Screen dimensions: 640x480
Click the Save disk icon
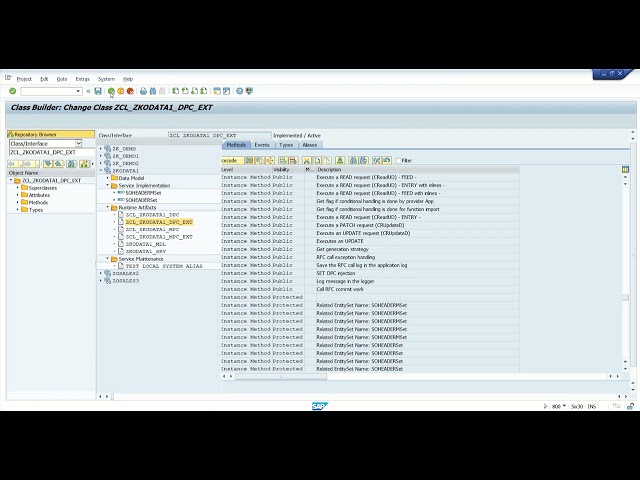[98, 91]
